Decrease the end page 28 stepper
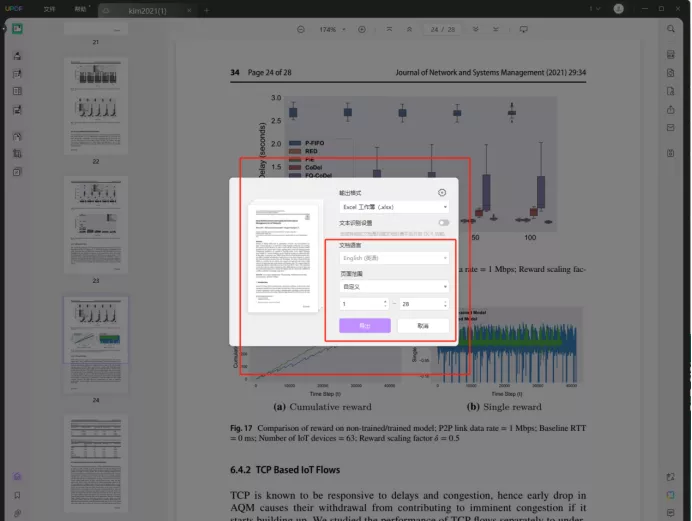The width and height of the screenshot is (692, 521). point(445,306)
